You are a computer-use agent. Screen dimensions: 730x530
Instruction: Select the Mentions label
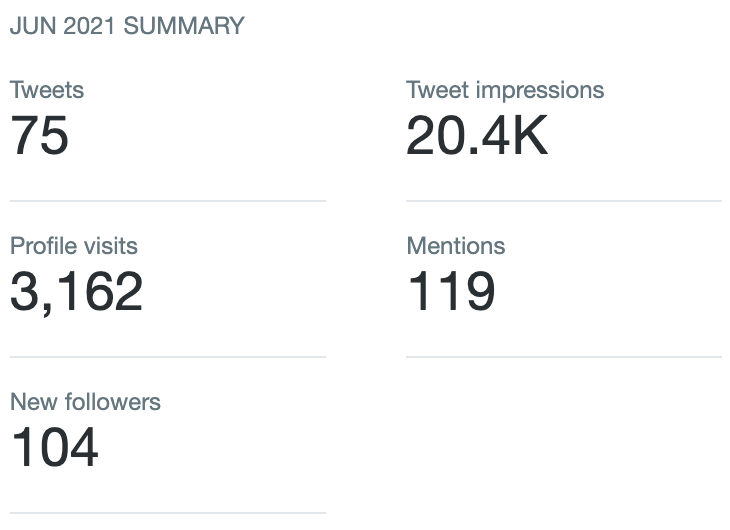point(456,245)
